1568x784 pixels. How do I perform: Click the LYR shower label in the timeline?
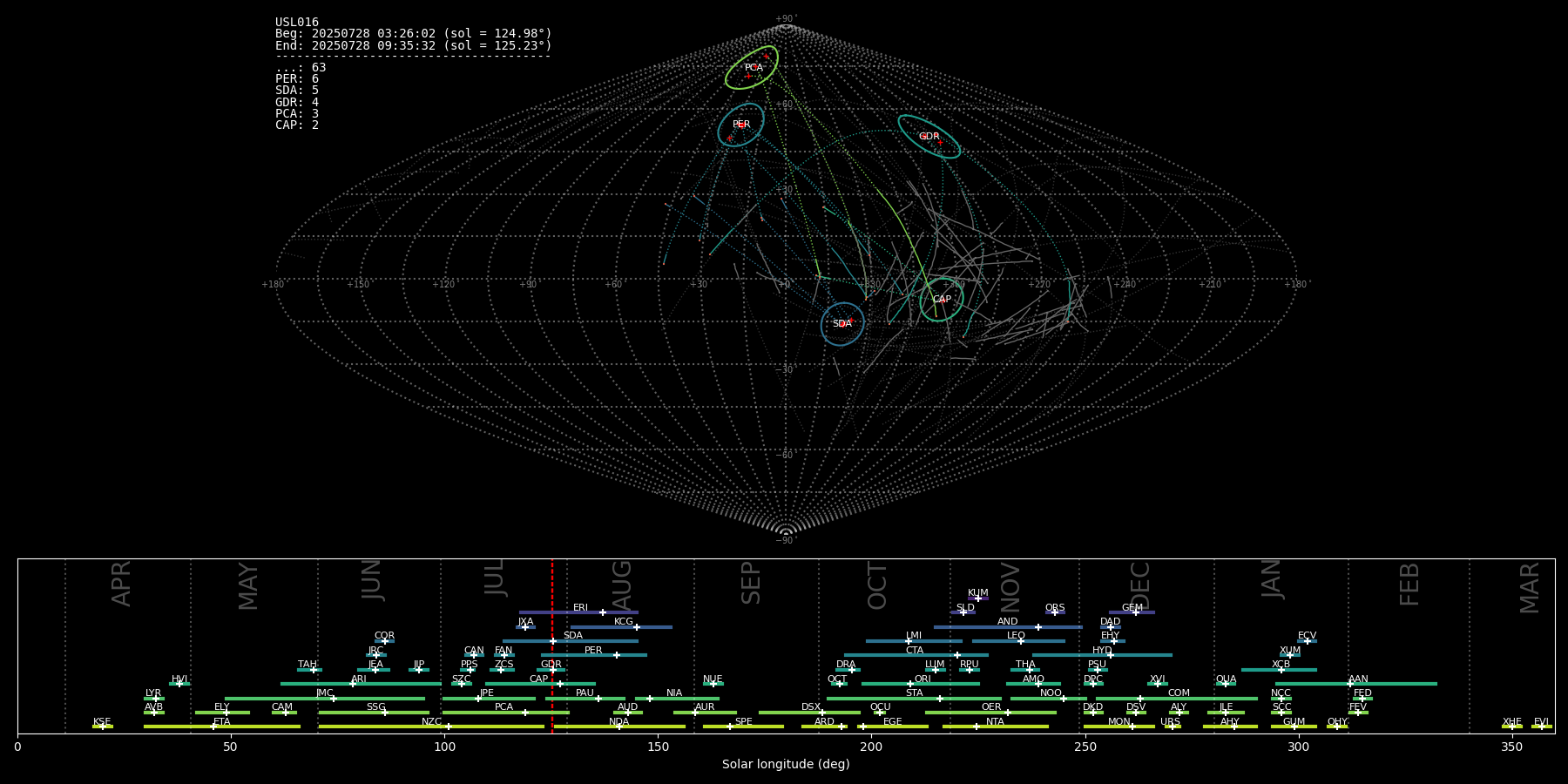point(153,693)
